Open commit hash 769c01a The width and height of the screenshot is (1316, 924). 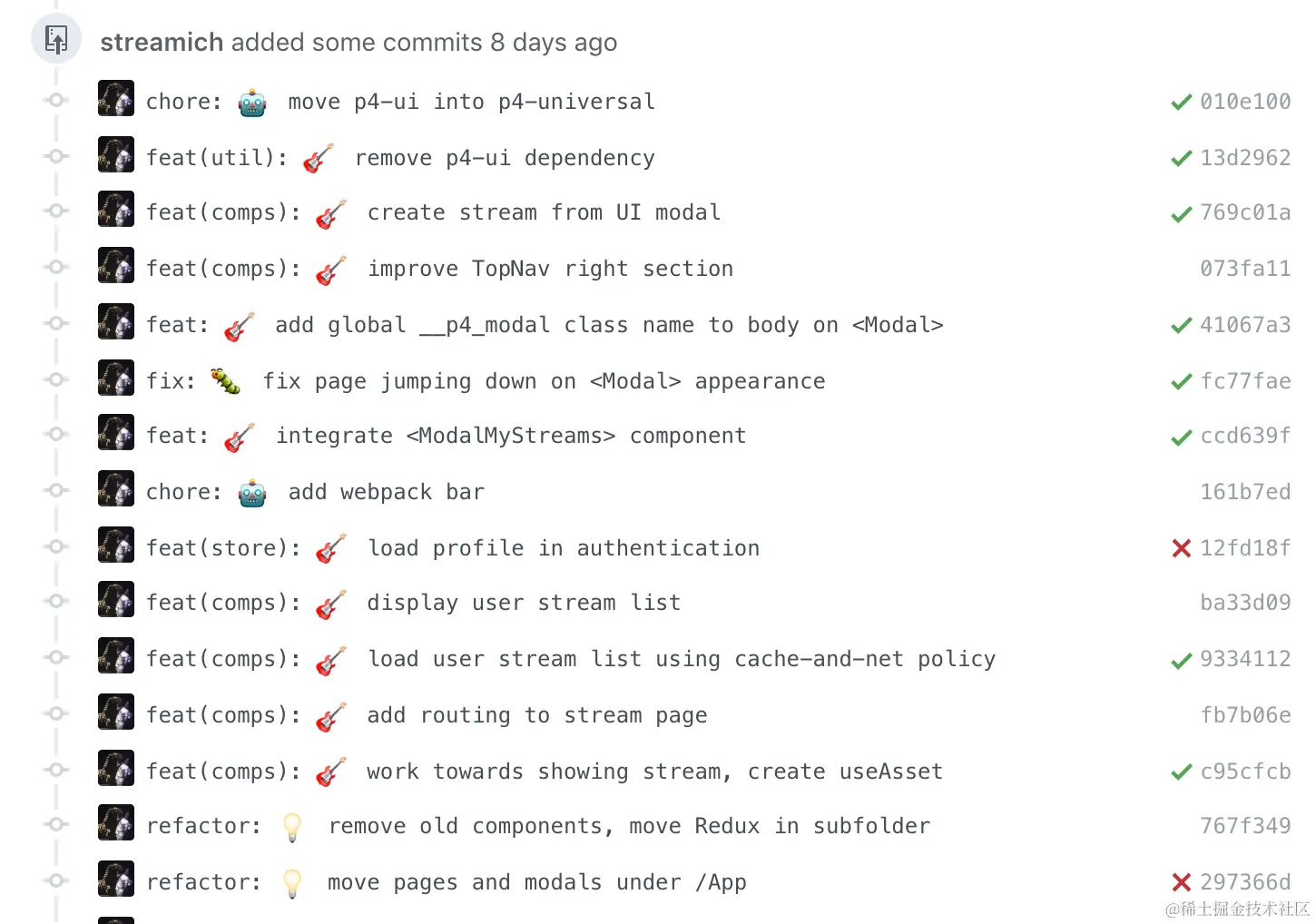(1244, 212)
